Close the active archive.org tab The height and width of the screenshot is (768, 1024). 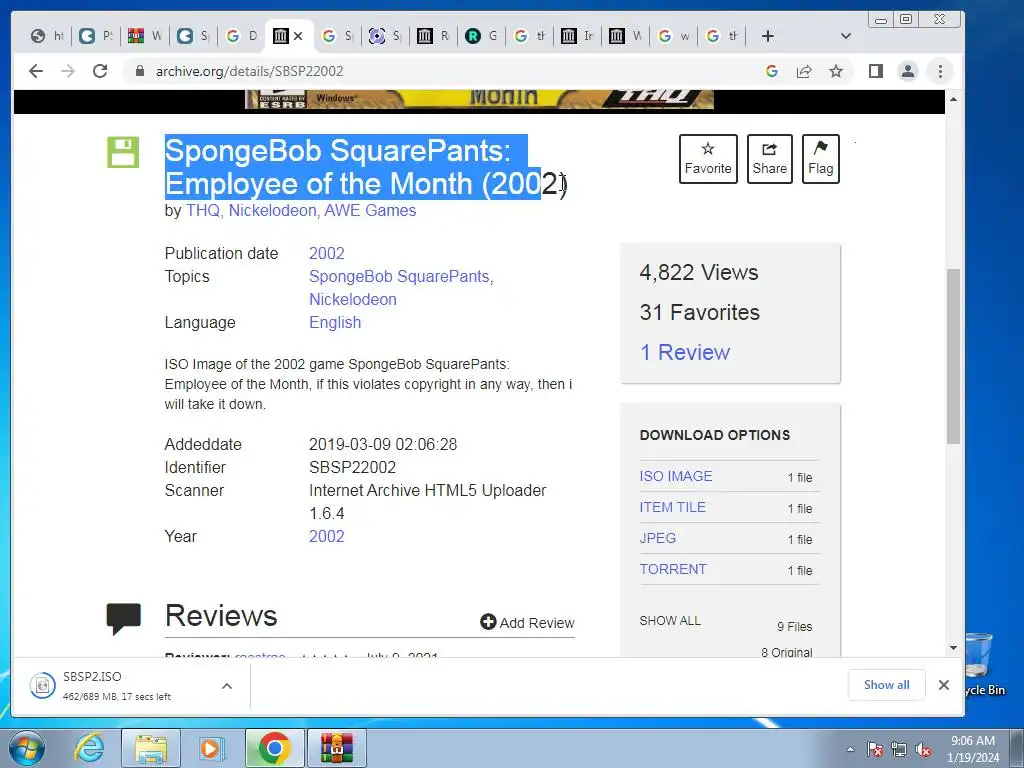pyautogui.click(x=298, y=36)
